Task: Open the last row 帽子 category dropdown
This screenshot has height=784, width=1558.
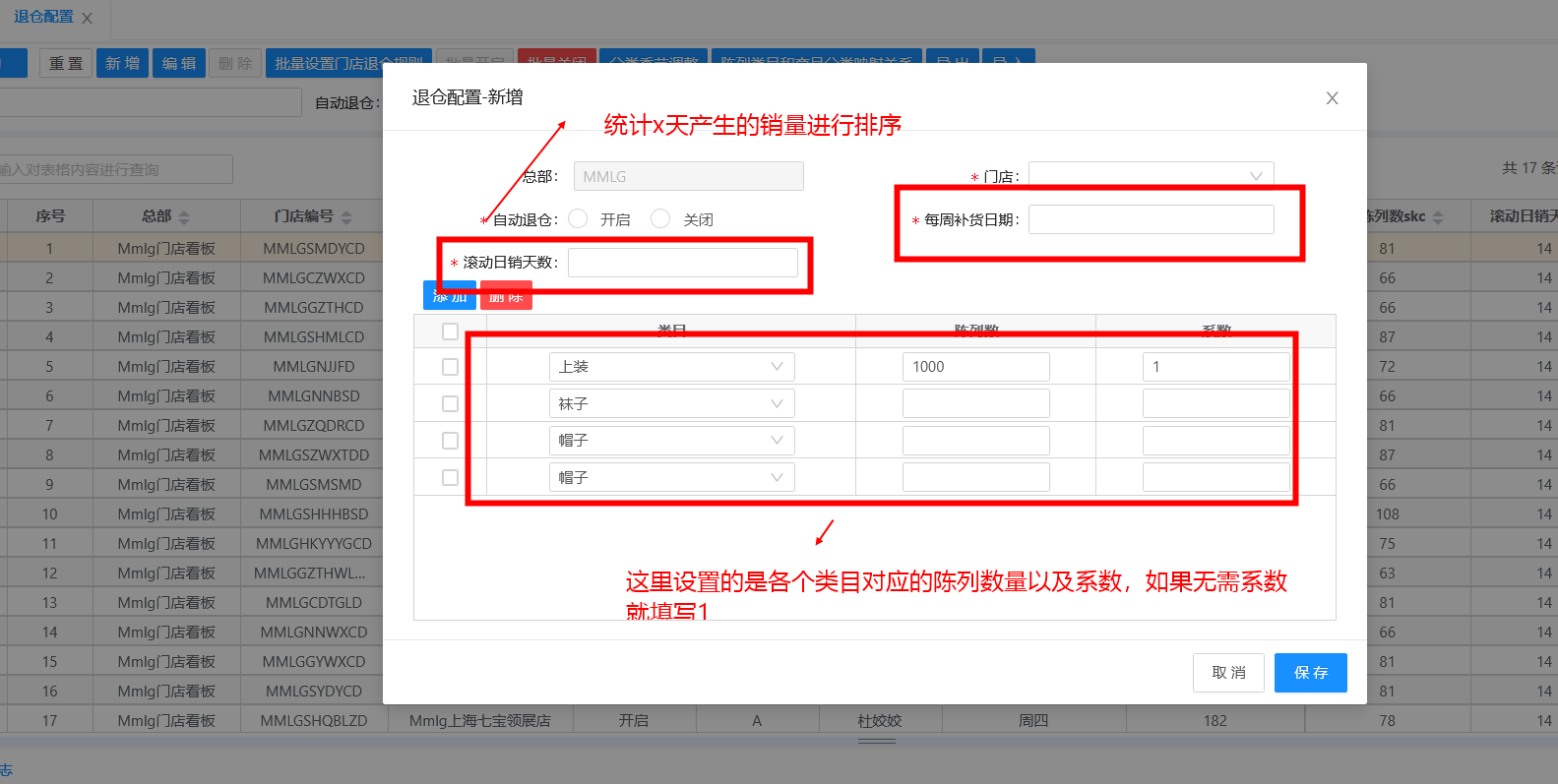Action: click(x=671, y=478)
